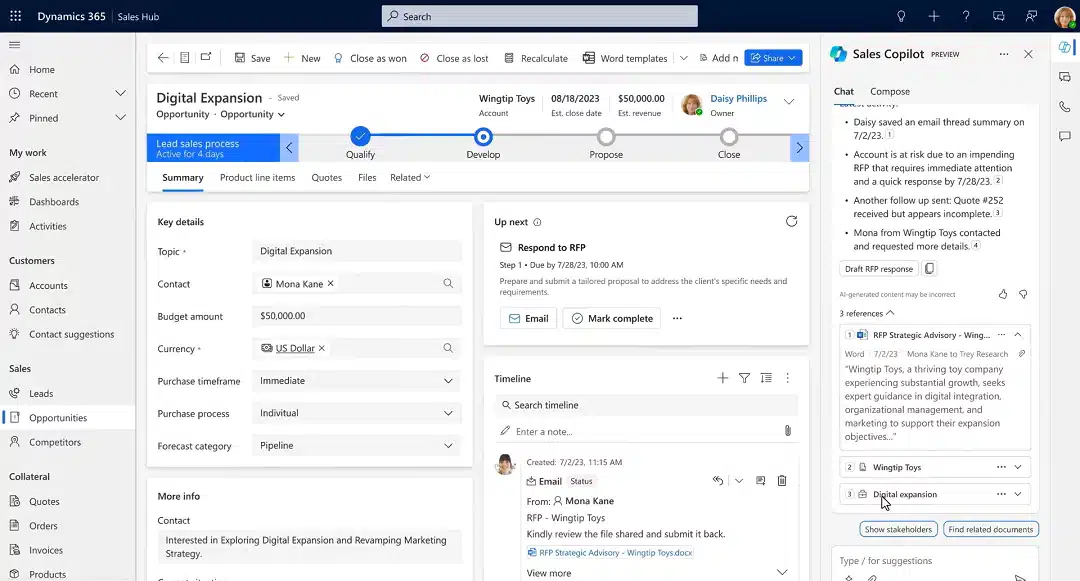
Task: Give thumbs up to Copilot response
Action: tap(1003, 294)
